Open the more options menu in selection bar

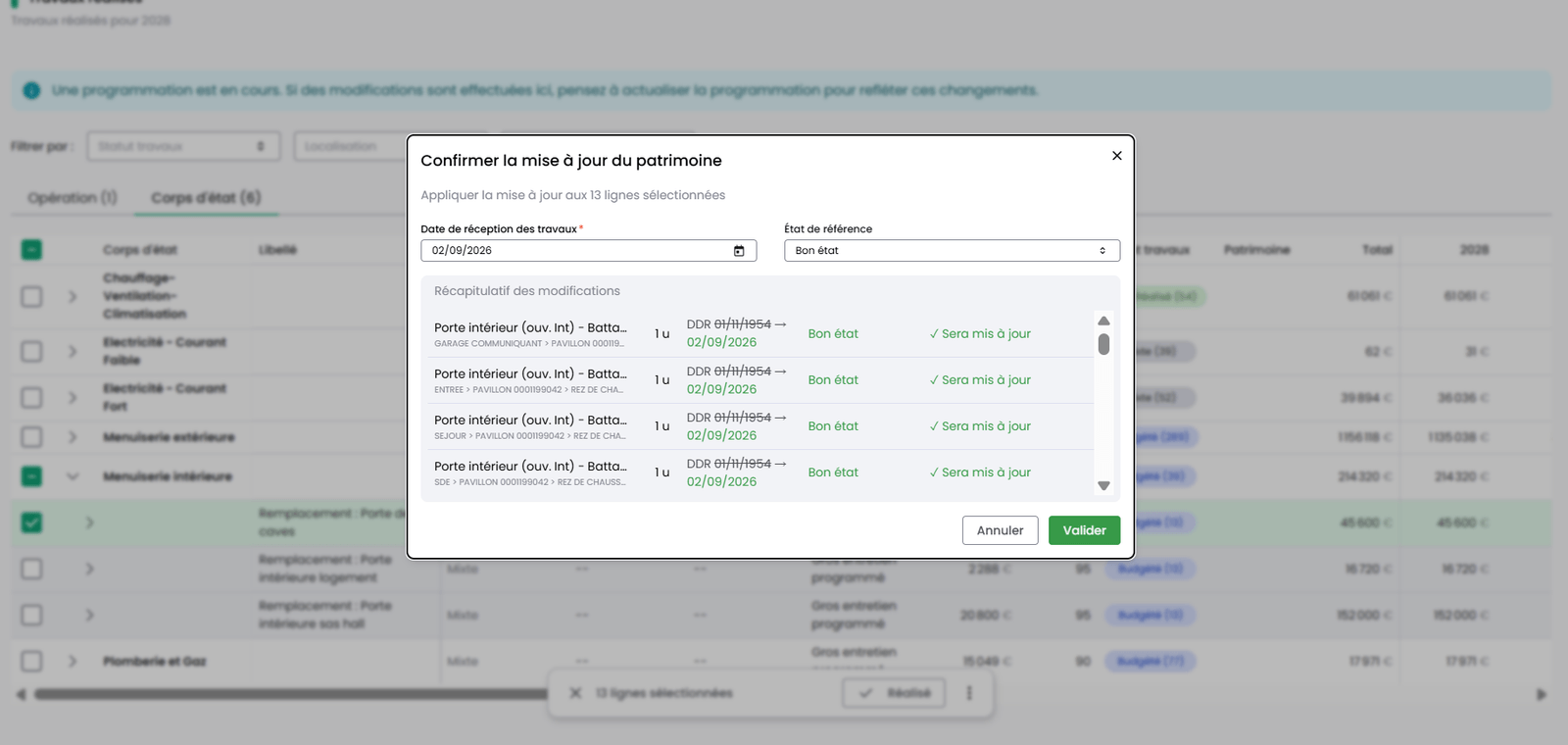969,693
